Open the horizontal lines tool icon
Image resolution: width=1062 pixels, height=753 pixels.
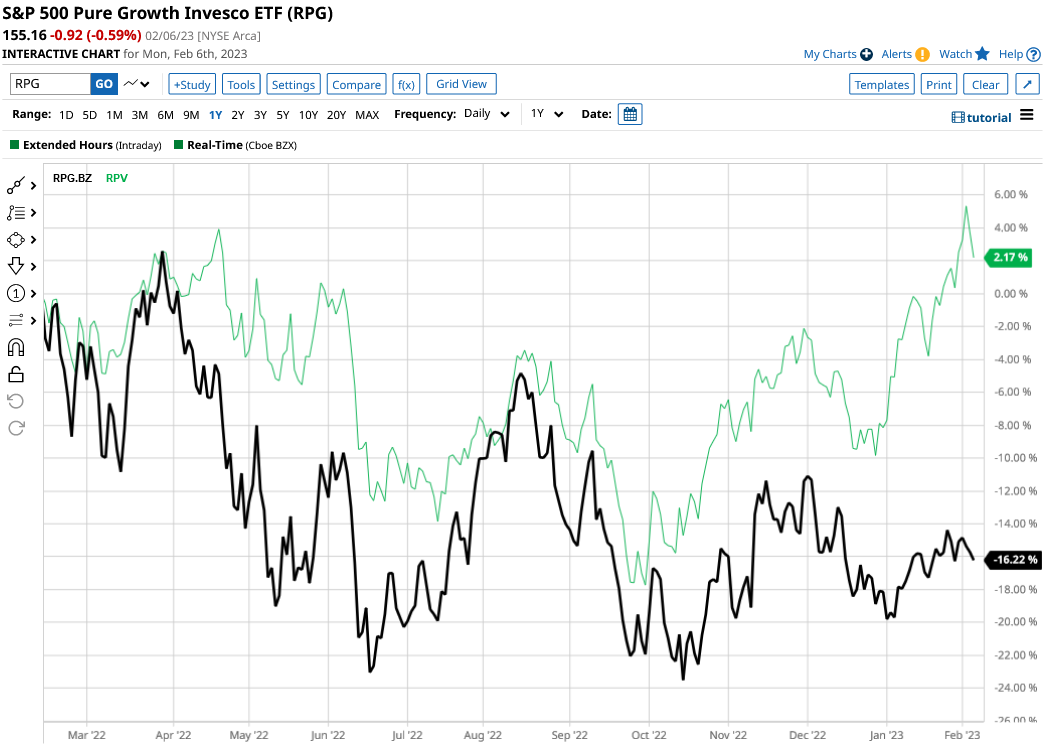click(16, 320)
